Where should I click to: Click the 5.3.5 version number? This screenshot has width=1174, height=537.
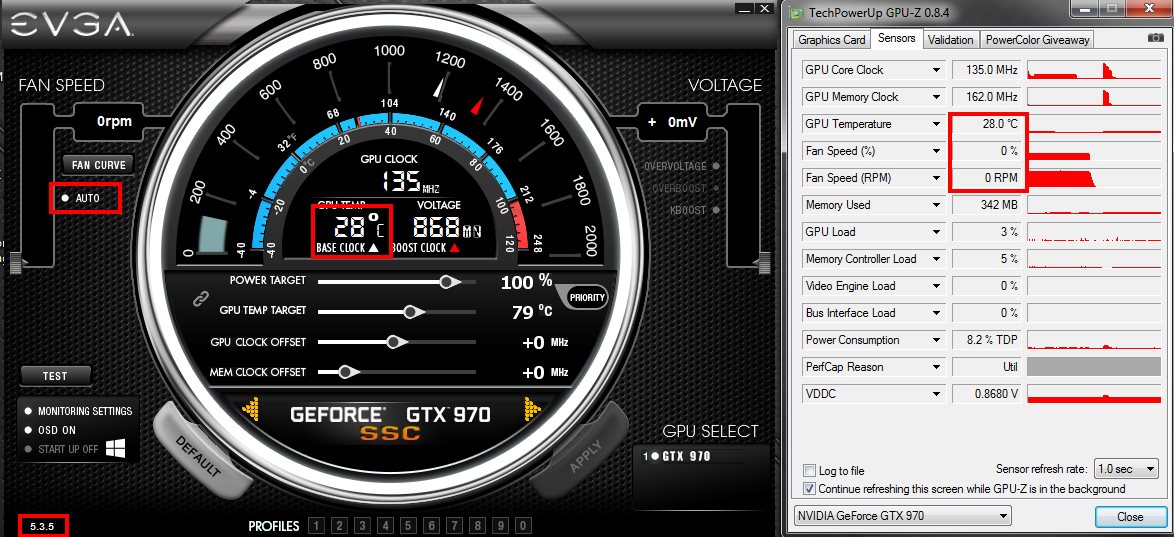pyautogui.click(x=43, y=527)
